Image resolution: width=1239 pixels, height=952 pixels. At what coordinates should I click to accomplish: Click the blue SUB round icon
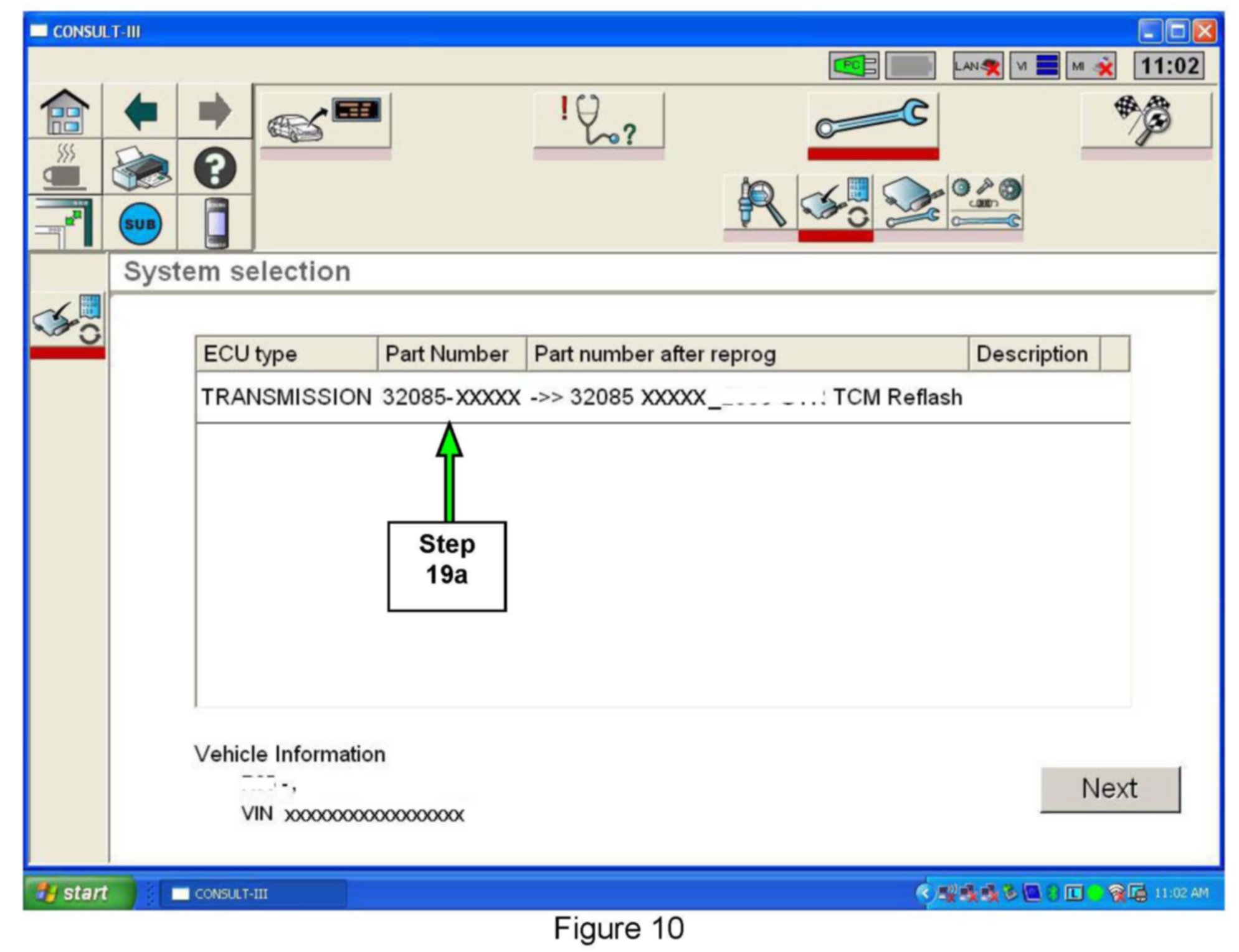coord(141,224)
